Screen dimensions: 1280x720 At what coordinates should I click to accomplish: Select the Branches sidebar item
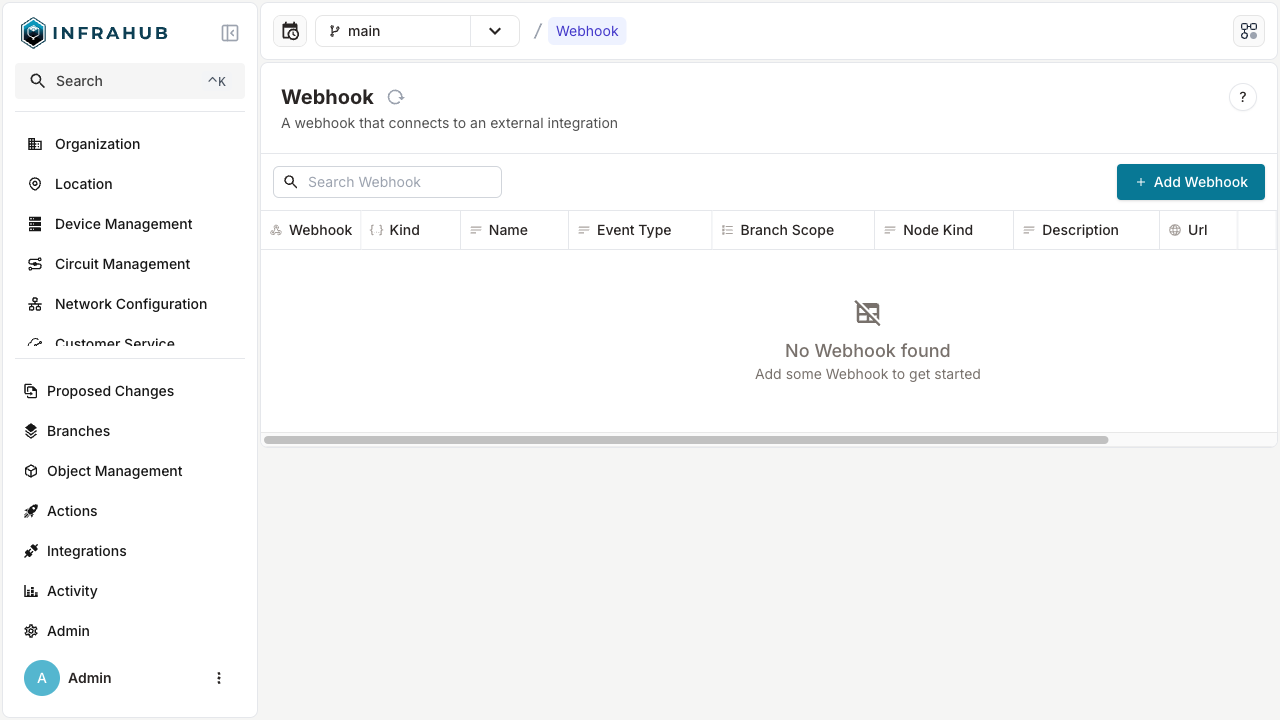point(78,431)
